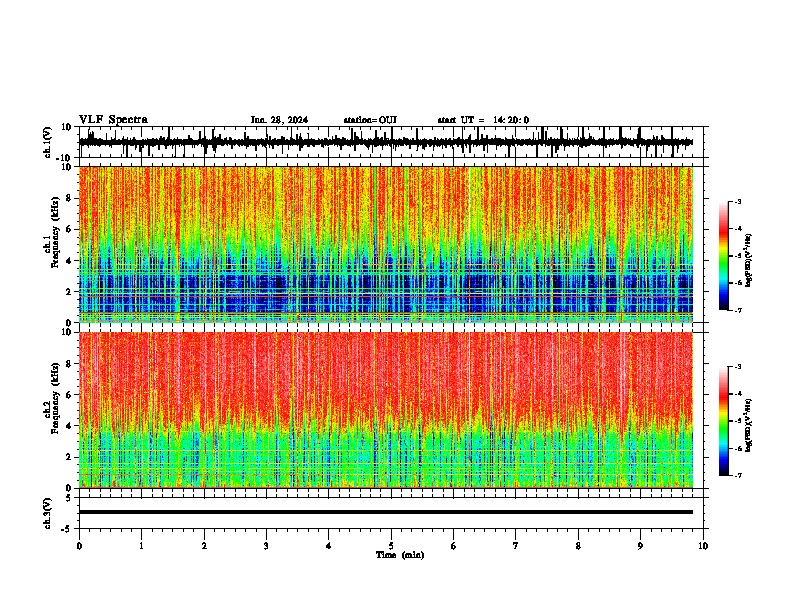Click the "Time (min)" axis label
The height and width of the screenshot is (612, 792).
pyautogui.click(x=400, y=555)
